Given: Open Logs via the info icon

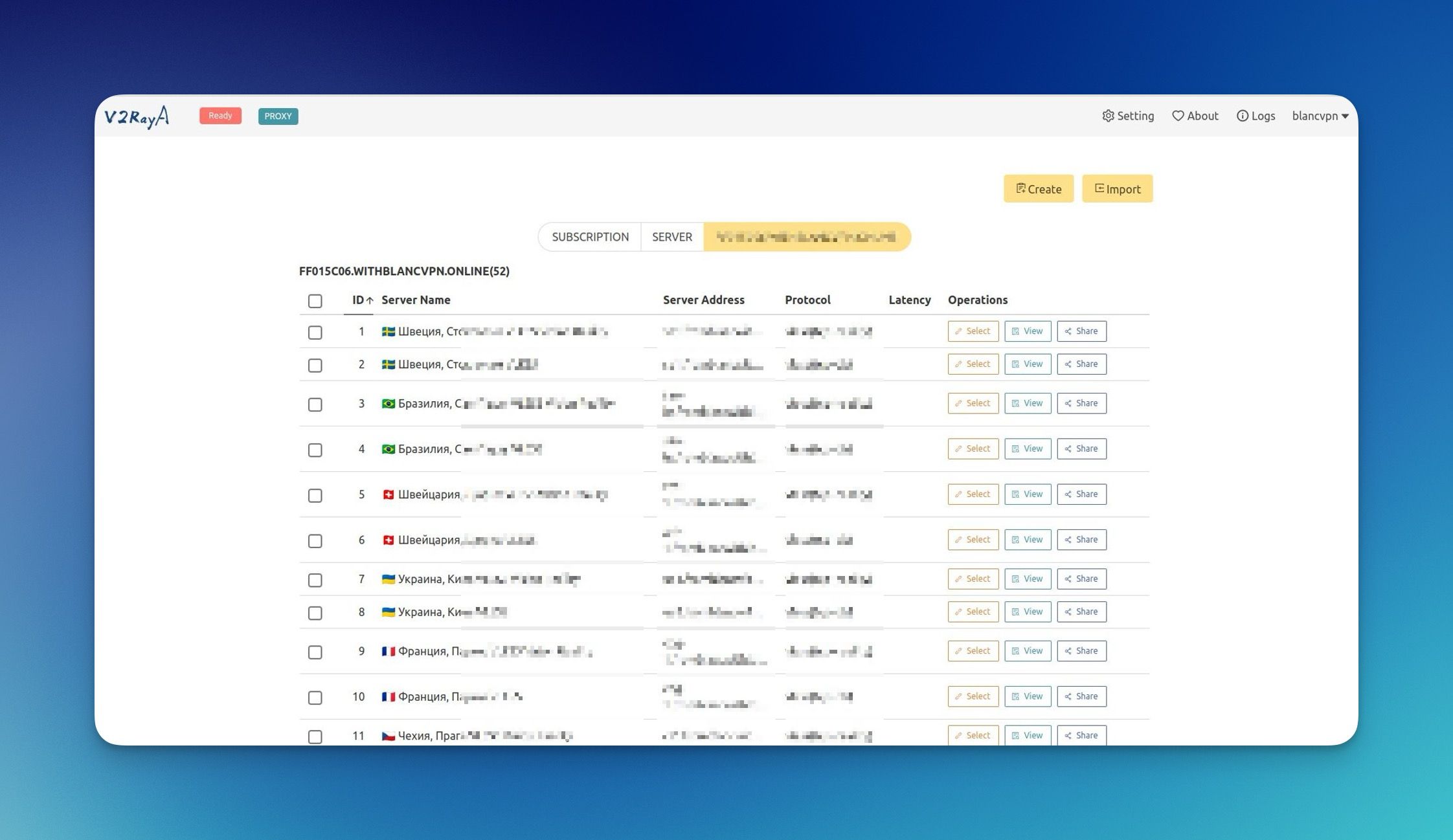Looking at the screenshot, I should [x=1242, y=116].
